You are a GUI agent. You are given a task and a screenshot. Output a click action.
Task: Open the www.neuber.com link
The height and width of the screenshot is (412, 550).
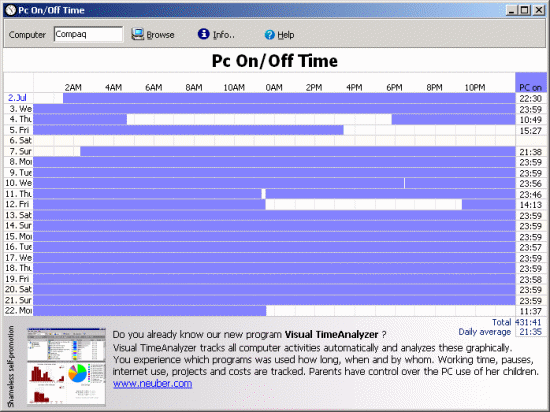153,383
